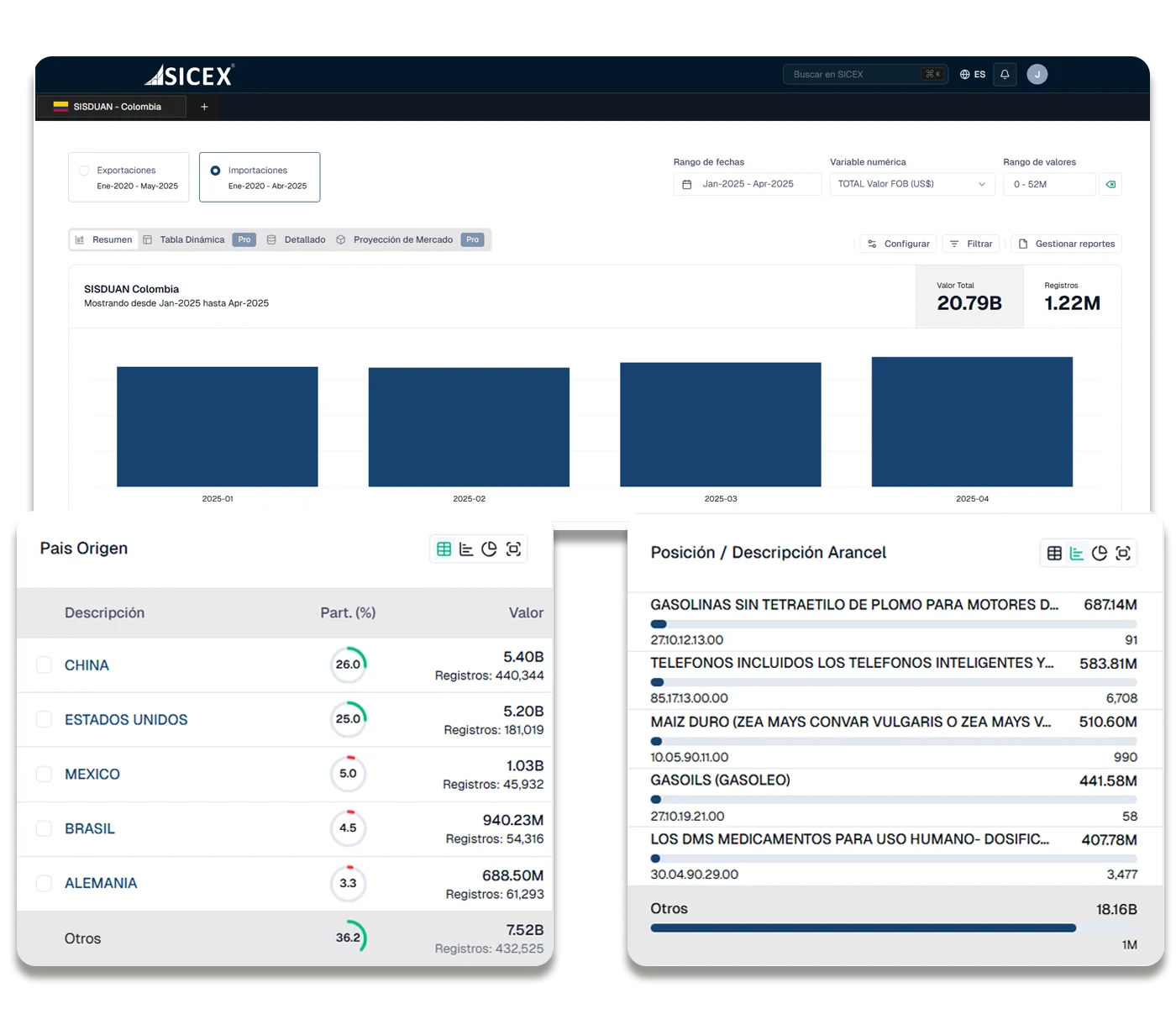
Task: Click the CHINA 26.0 share gauge
Action: (348, 665)
